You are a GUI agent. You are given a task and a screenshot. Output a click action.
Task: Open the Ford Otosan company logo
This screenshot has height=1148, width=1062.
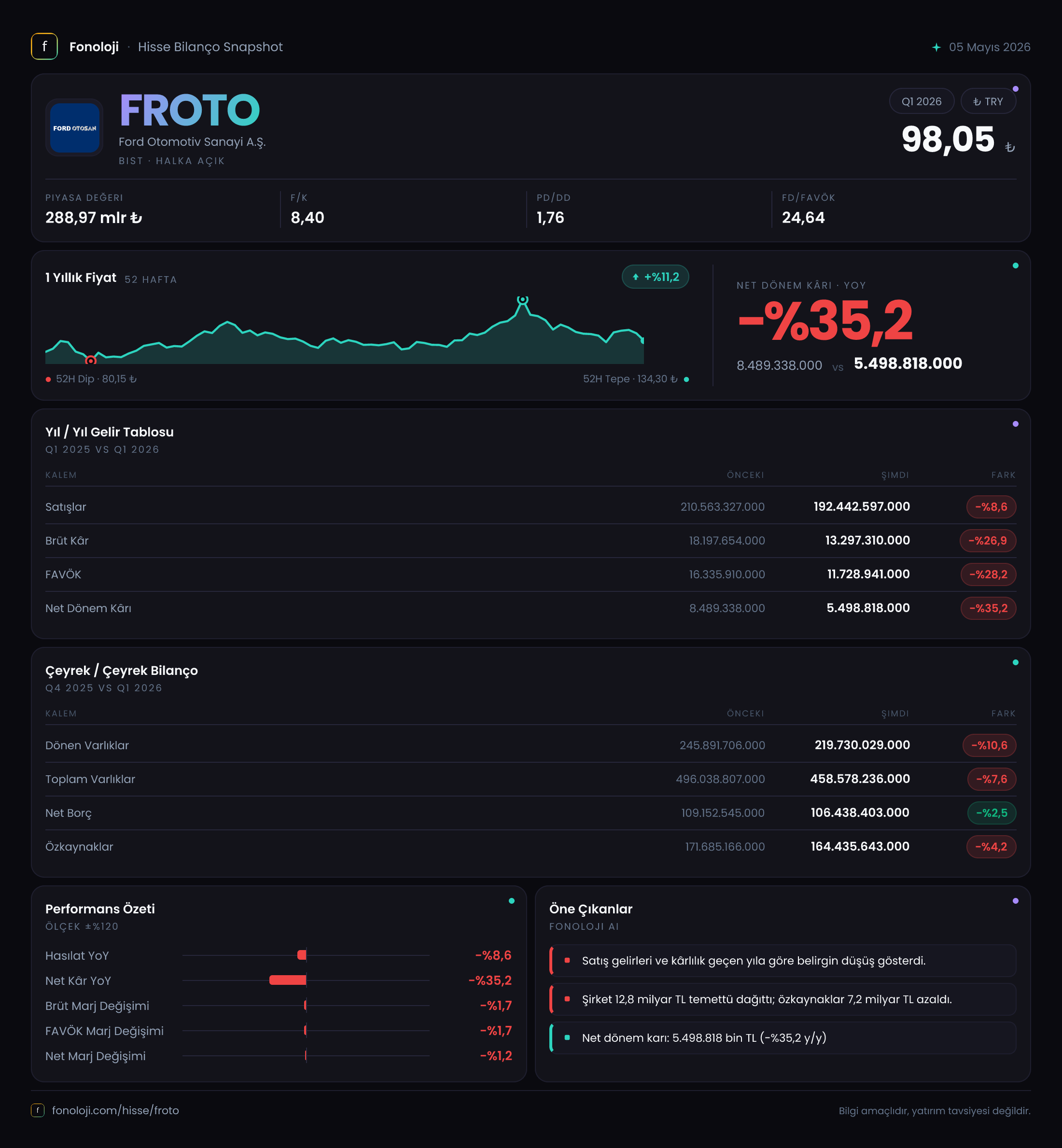pos(75,127)
